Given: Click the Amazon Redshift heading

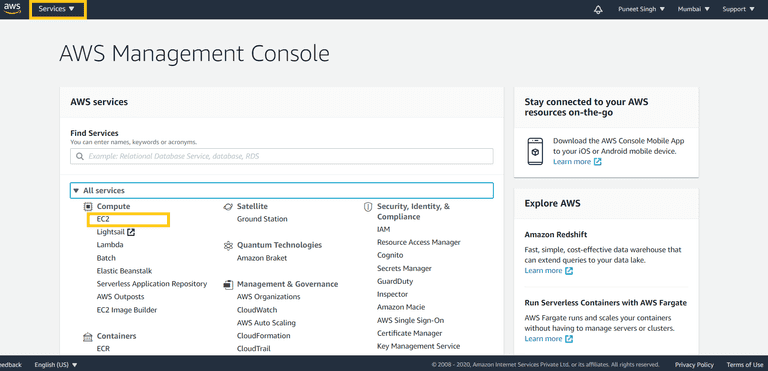Looking at the screenshot, I should (x=556, y=235).
